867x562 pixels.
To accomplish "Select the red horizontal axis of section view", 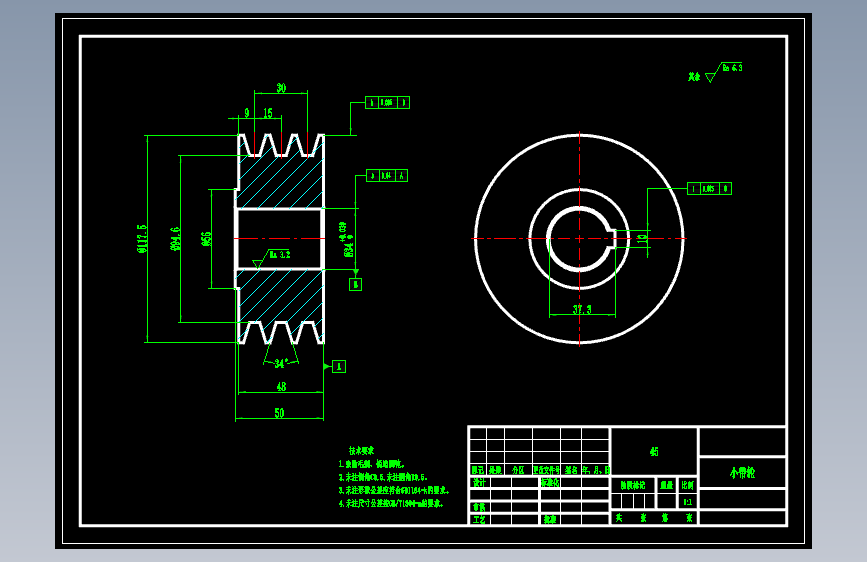I will [279, 238].
